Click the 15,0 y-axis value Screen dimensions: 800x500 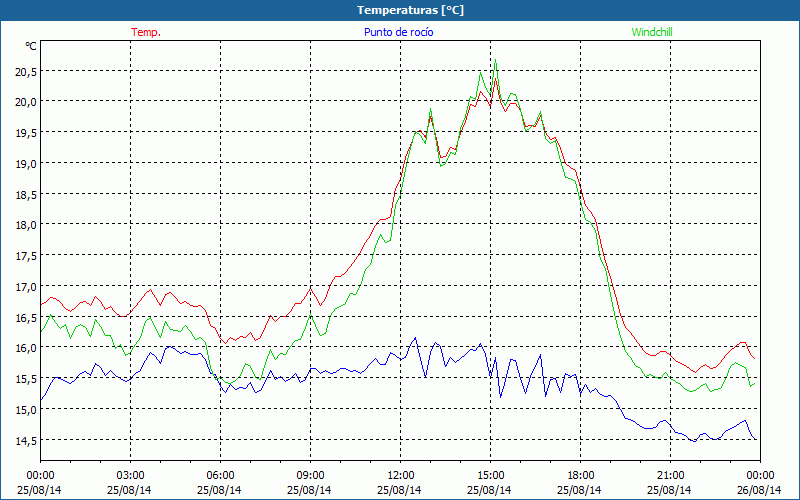coord(26,410)
